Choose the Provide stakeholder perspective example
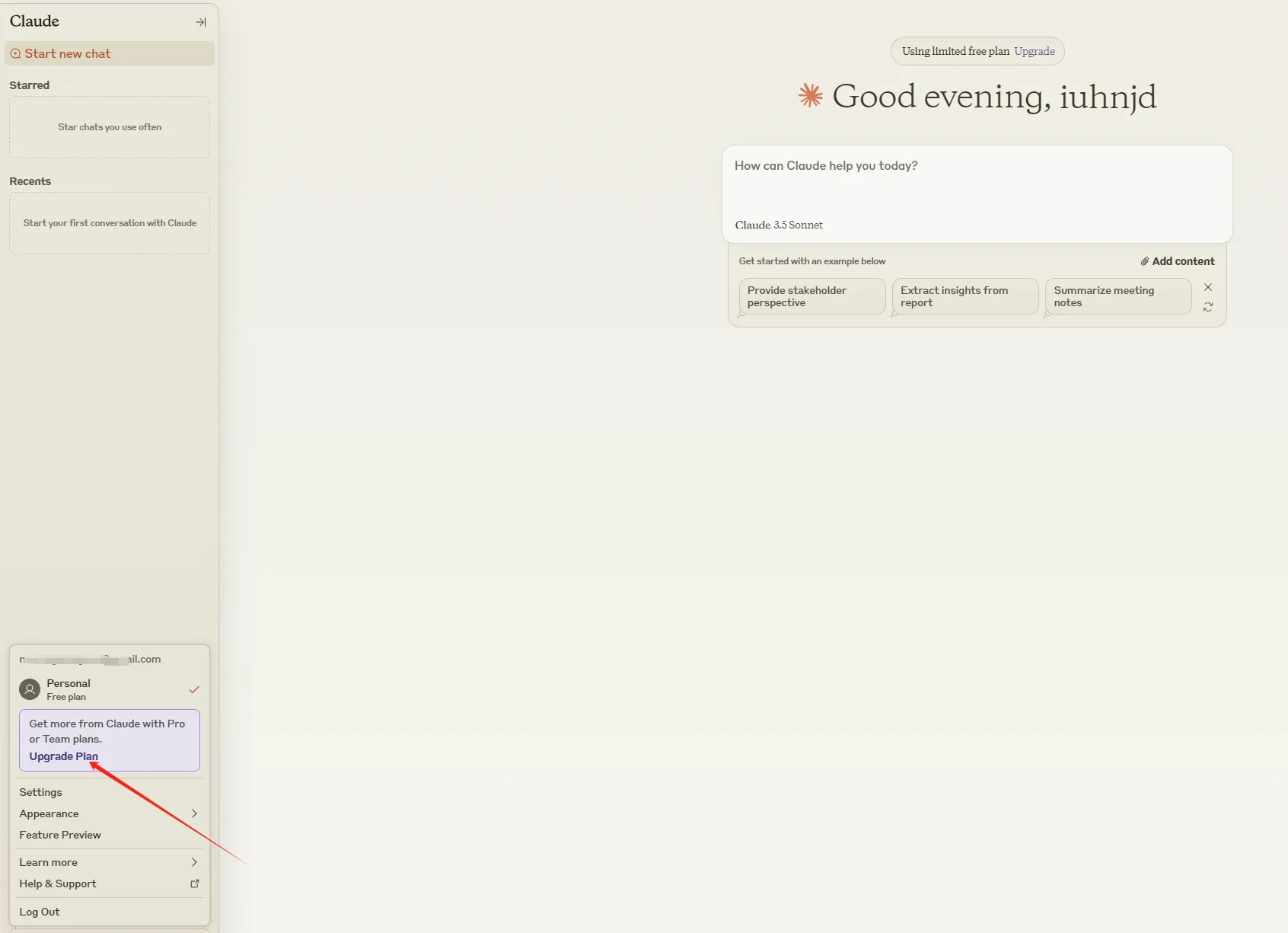 [x=811, y=296]
